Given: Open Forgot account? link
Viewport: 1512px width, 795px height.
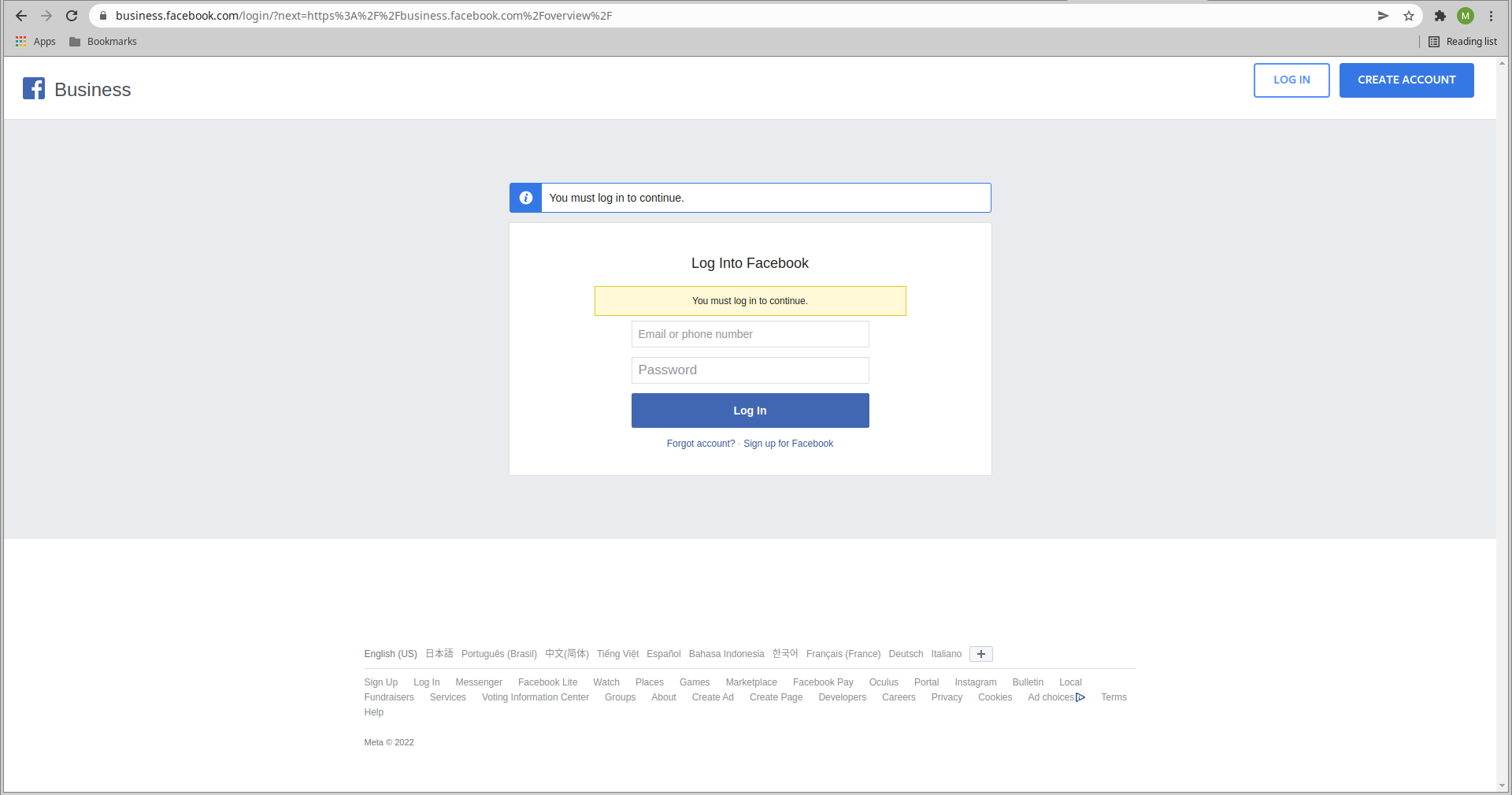Looking at the screenshot, I should (x=701, y=444).
